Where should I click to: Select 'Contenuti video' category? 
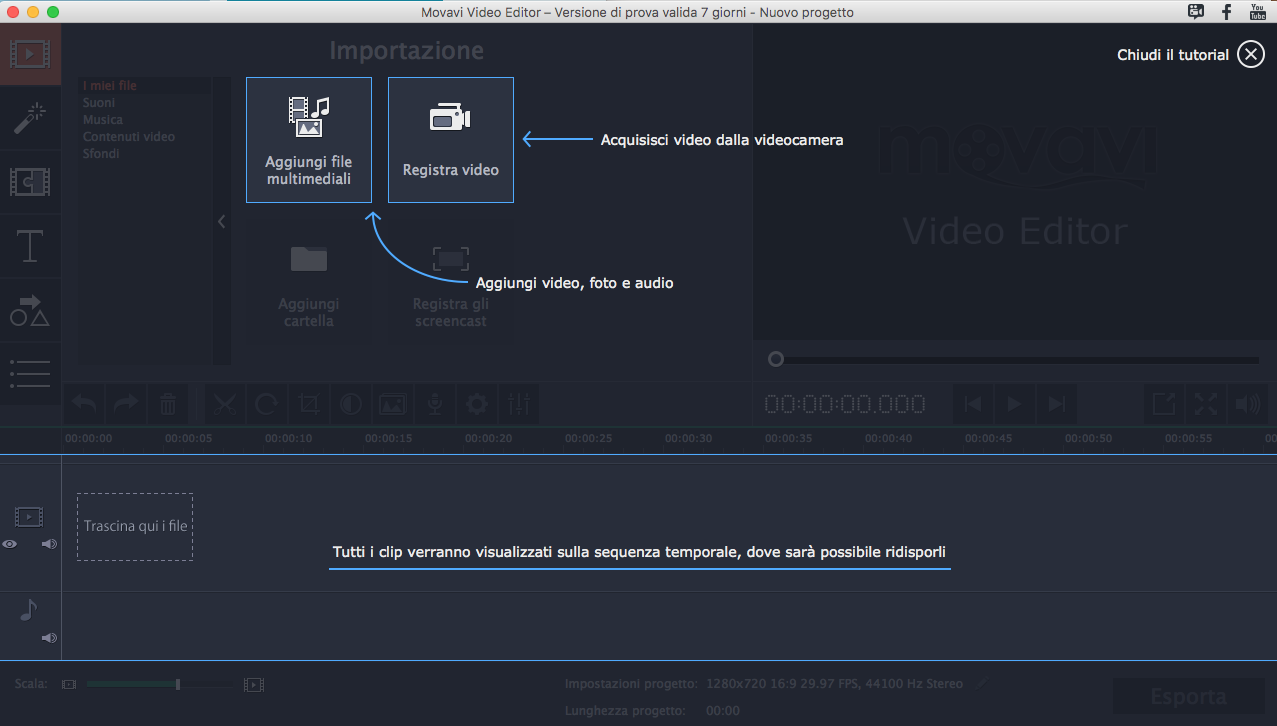click(x=129, y=137)
